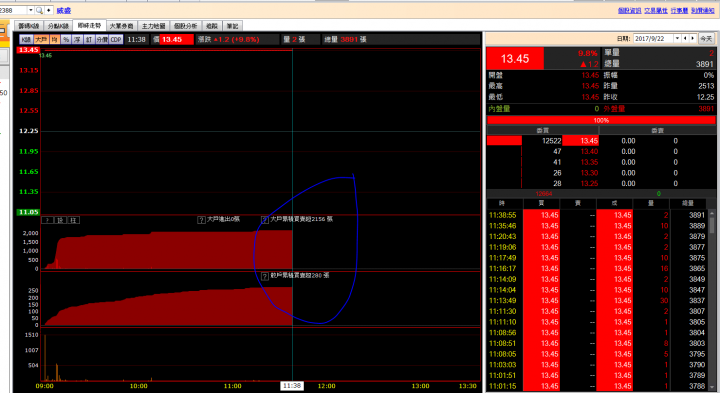
Task: Select the 11:35:46 tick row
Action: tap(597, 226)
